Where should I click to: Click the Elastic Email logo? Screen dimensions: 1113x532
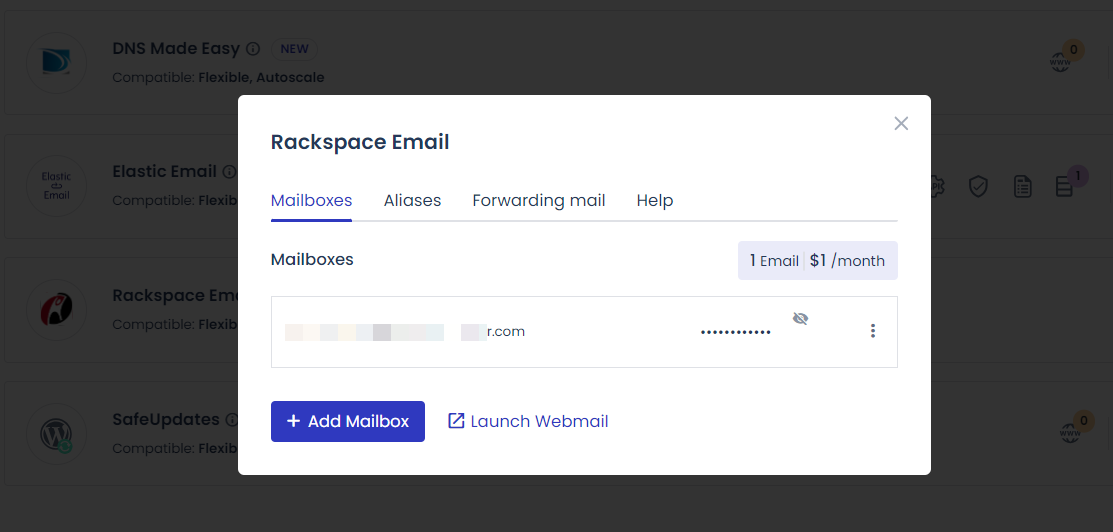click(57, 186)
